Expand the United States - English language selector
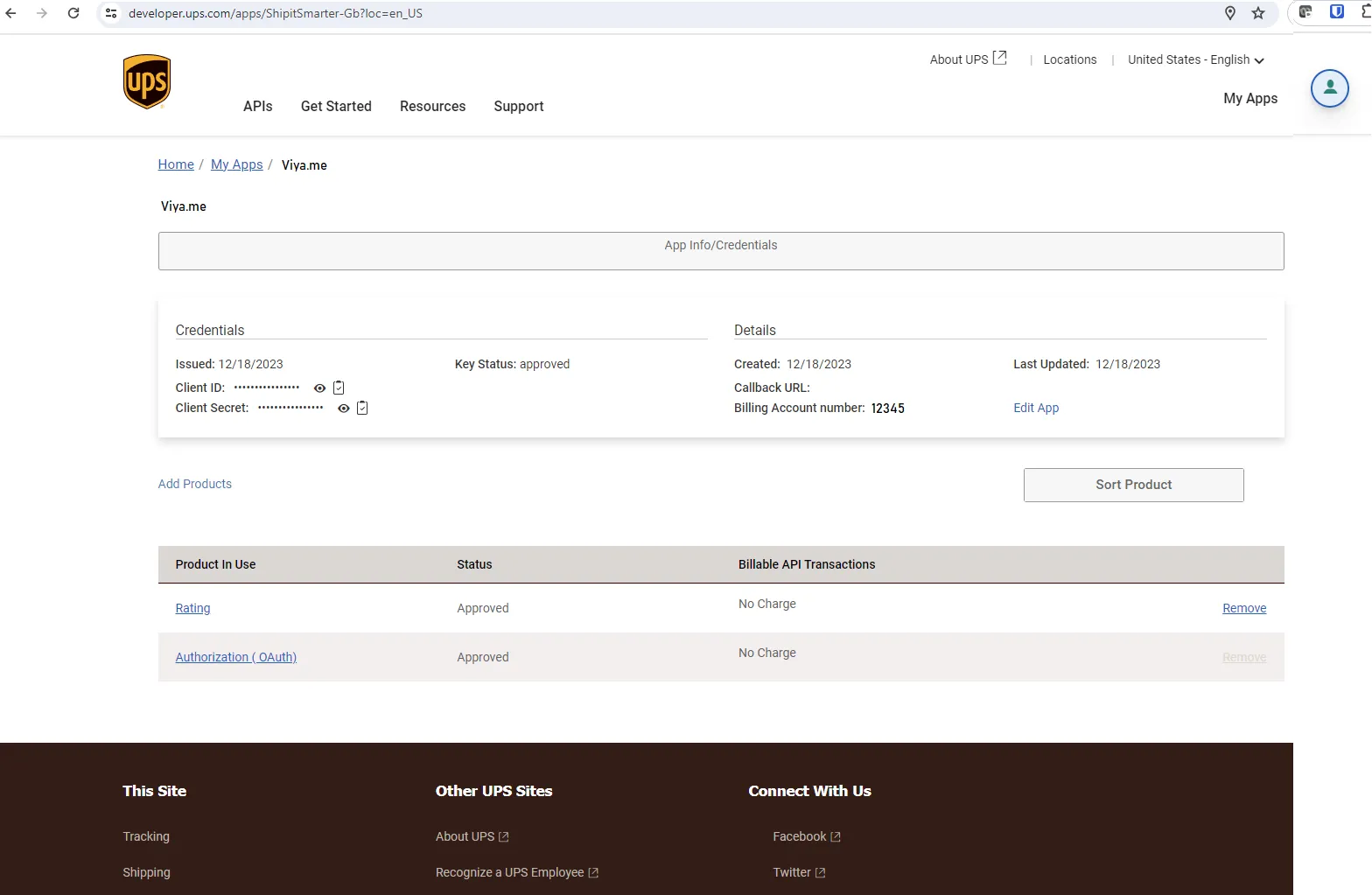This screenshot has width=1372, height=895. (1195, 59)
